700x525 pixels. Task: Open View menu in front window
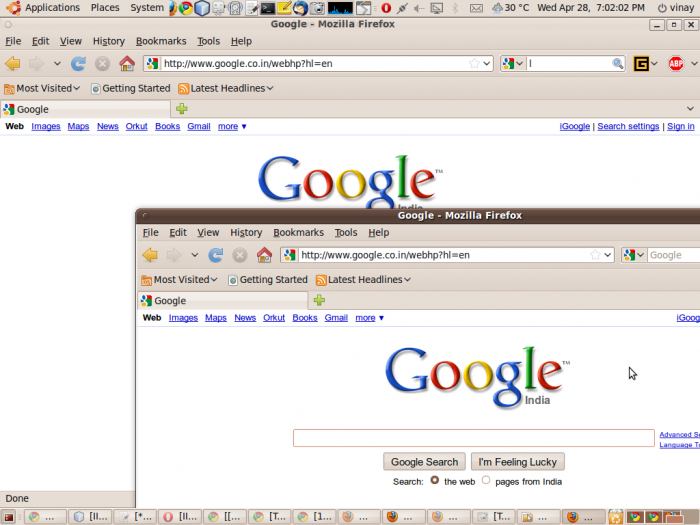click(x=208, y=233)
